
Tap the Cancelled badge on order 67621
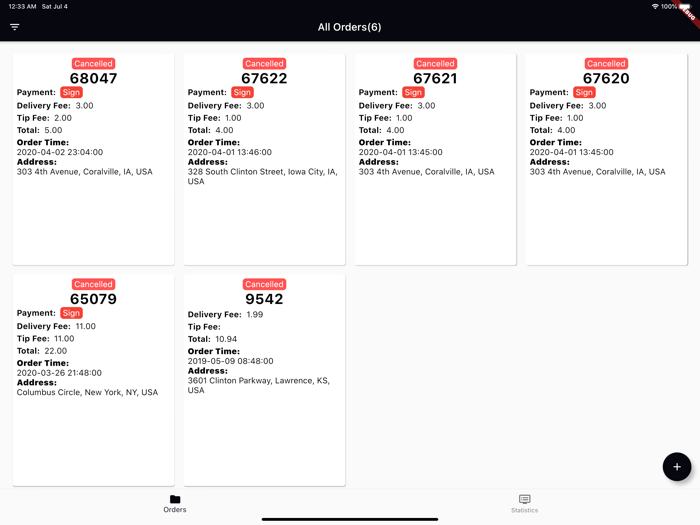435,63
